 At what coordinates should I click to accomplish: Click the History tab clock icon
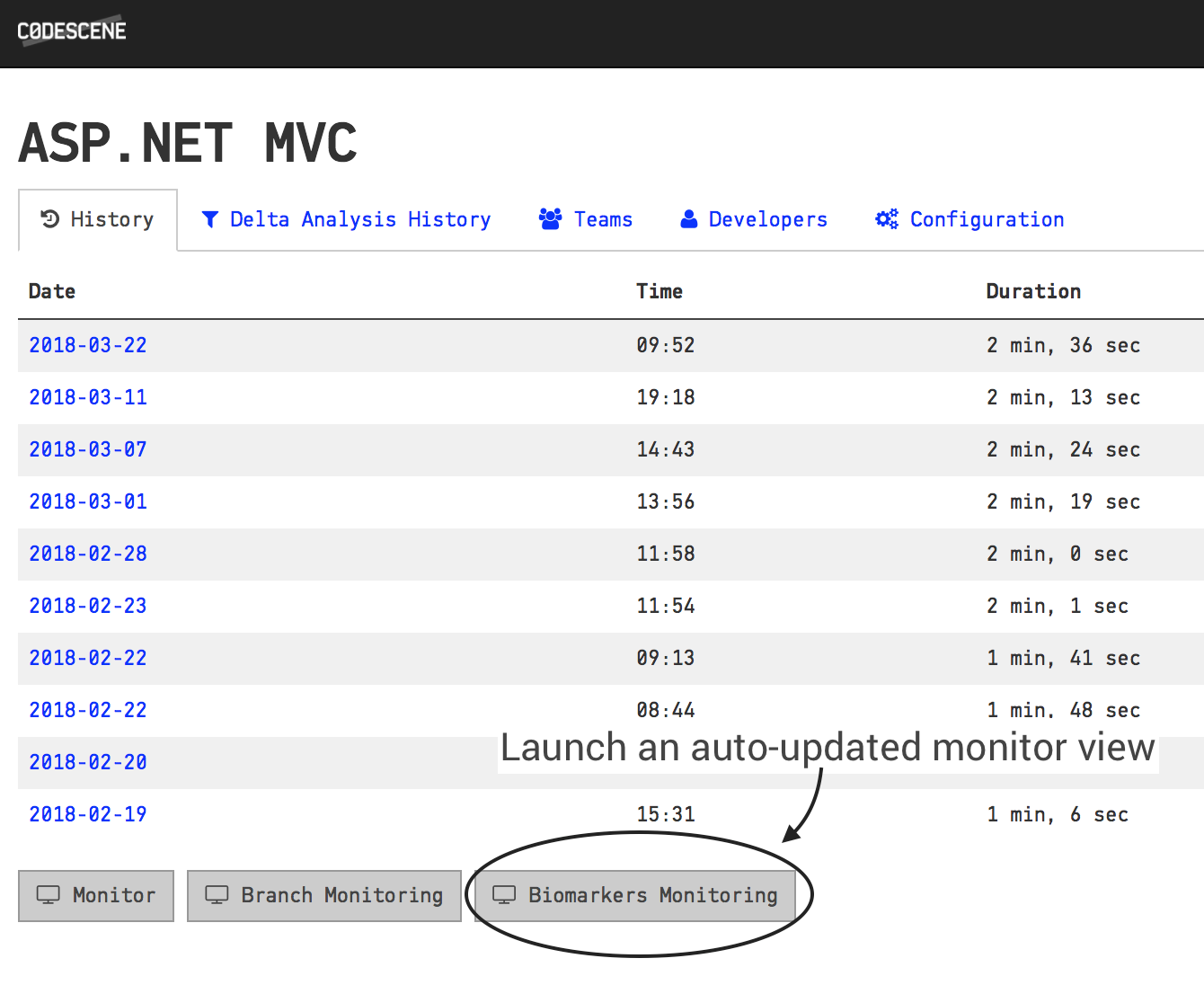[50, 219]
